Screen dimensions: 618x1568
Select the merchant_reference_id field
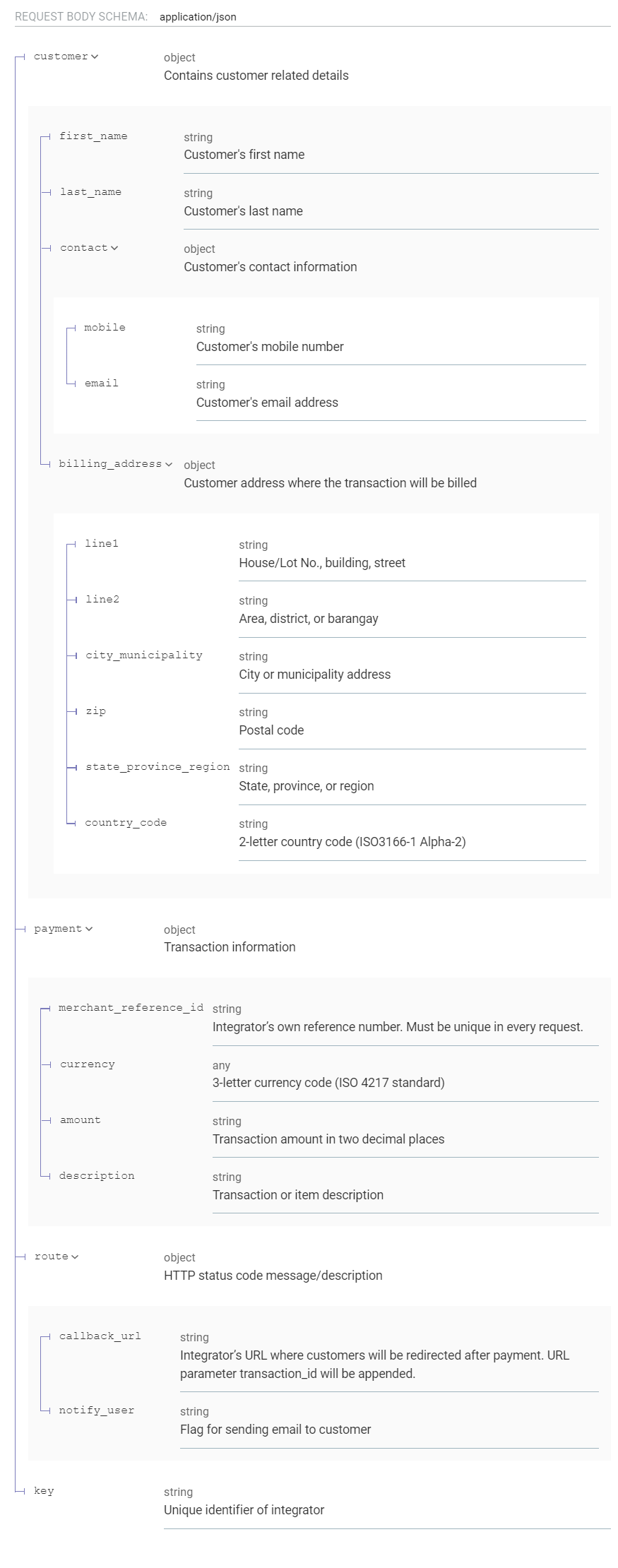point(130,1008)
